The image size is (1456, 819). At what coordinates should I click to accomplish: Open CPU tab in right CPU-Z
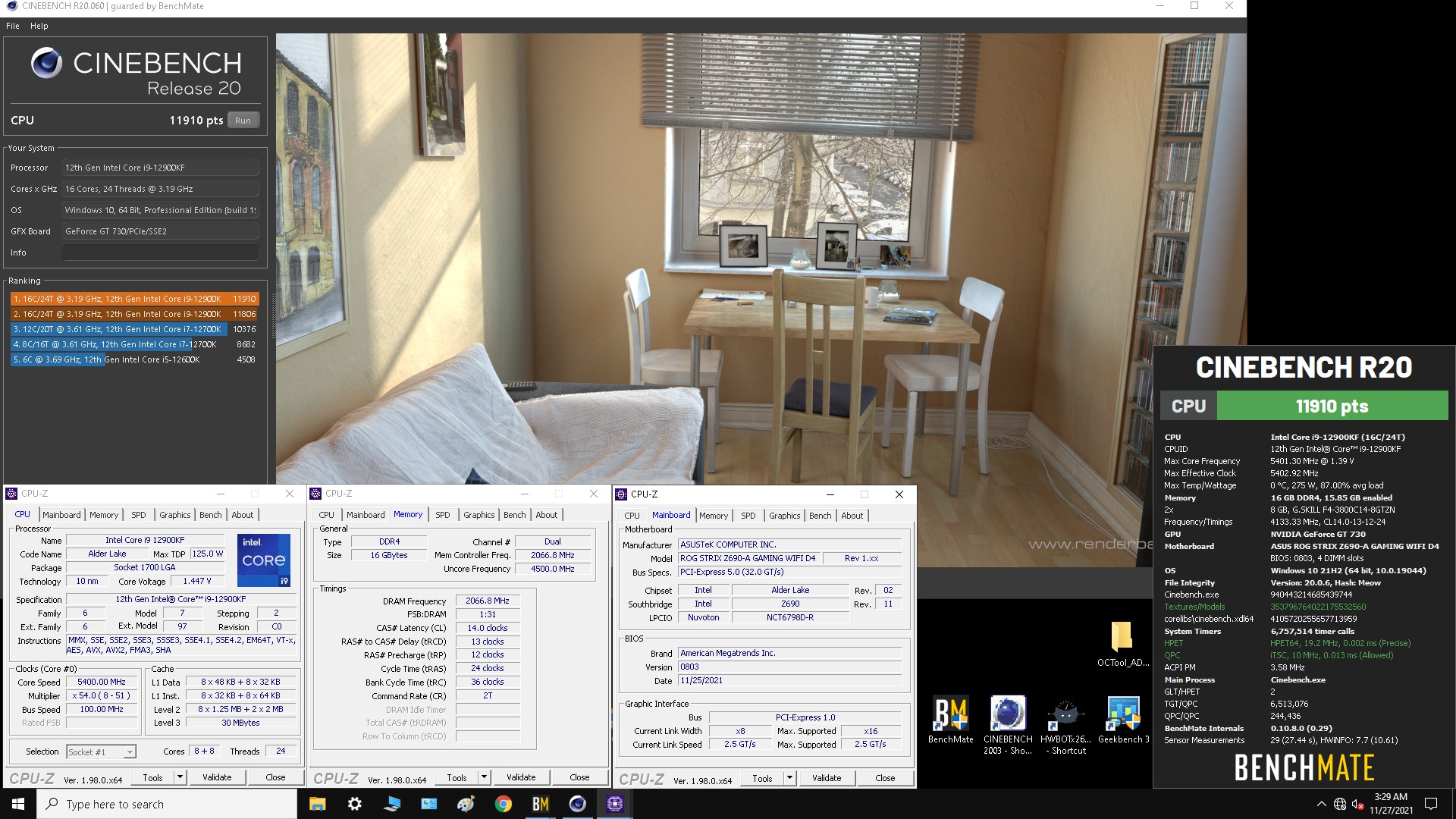click(x=632, y=516)
